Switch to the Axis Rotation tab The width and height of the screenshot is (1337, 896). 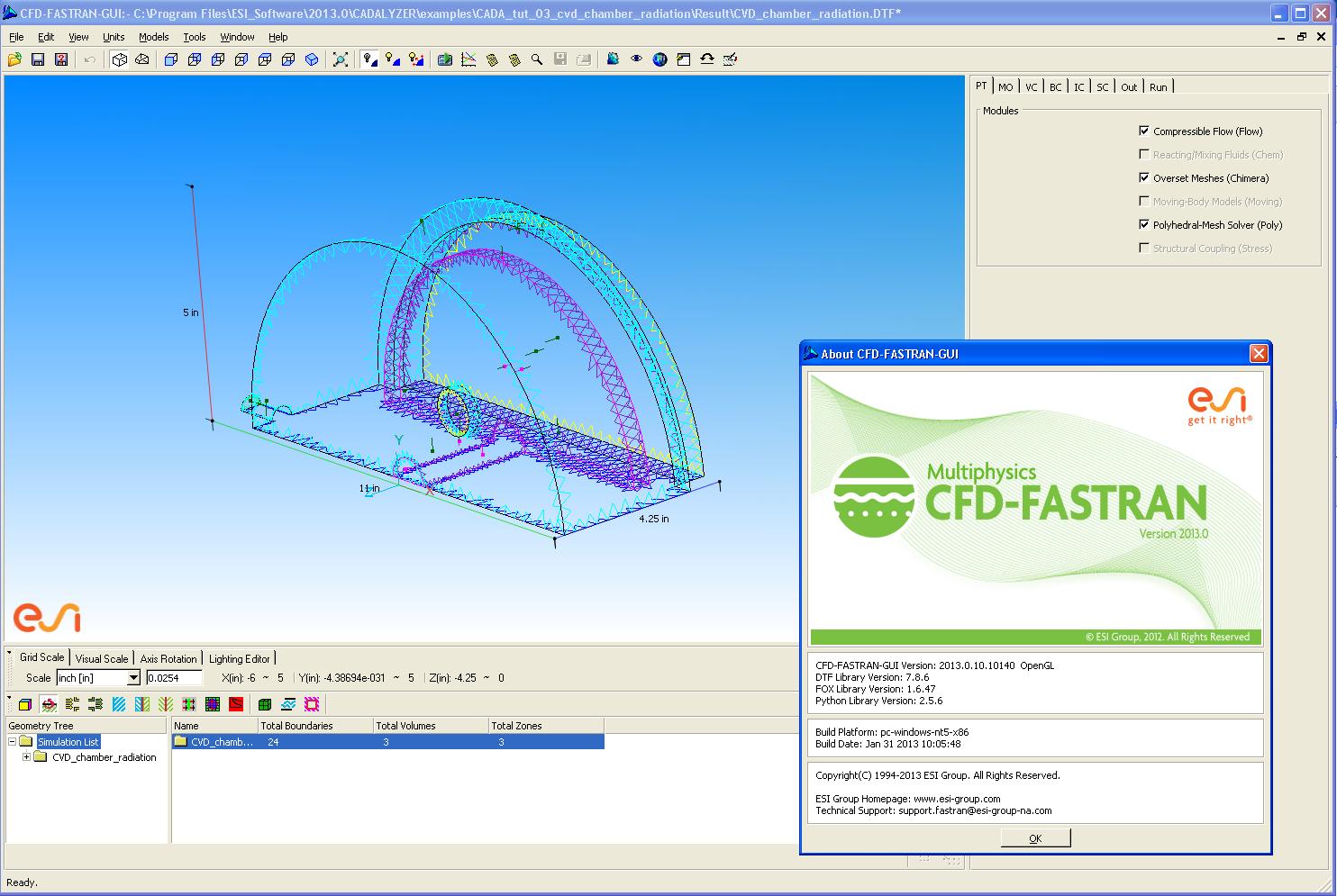pos(168,658)
